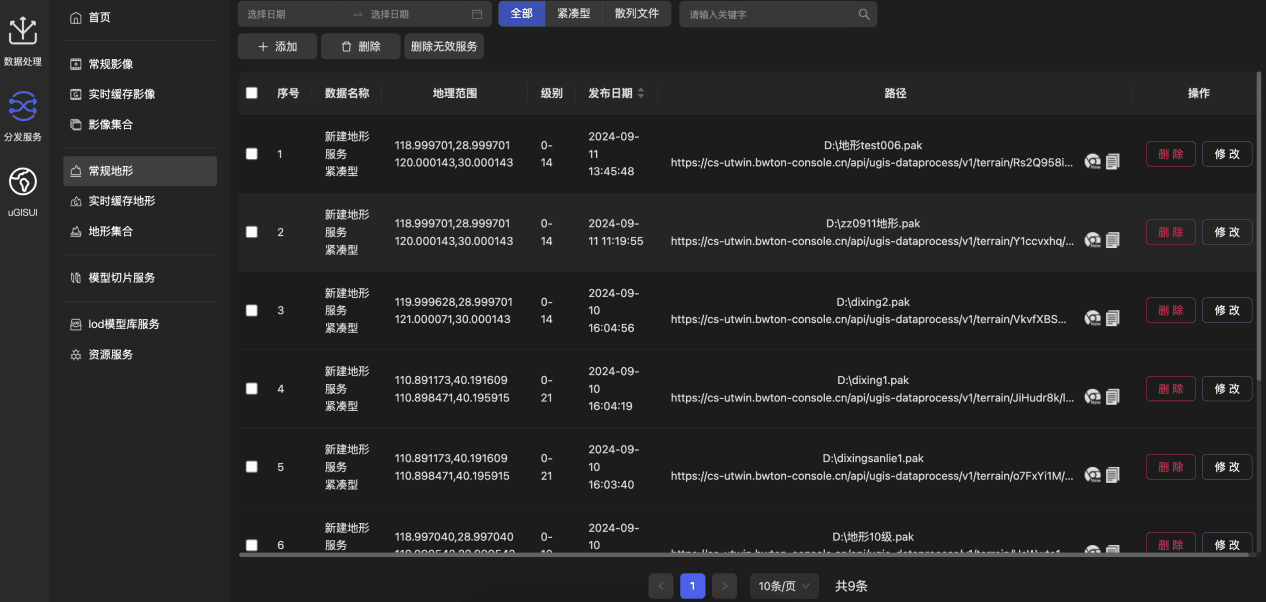Viewport: 1266px width, 602px height.
Task: Switch to the 紧凑型 filter tab
Action: 573,14
